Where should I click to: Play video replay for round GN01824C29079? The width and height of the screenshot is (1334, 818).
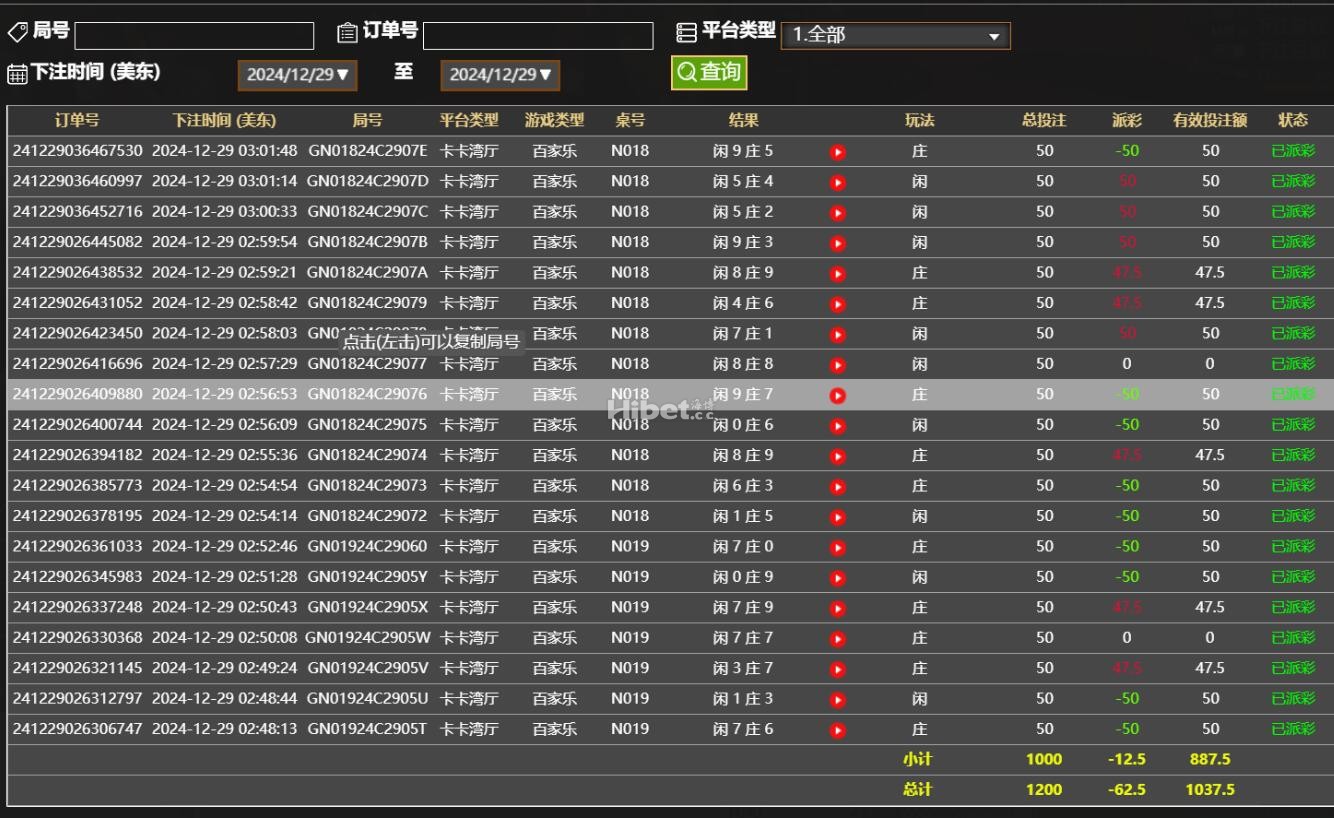[x=838, y=304]
